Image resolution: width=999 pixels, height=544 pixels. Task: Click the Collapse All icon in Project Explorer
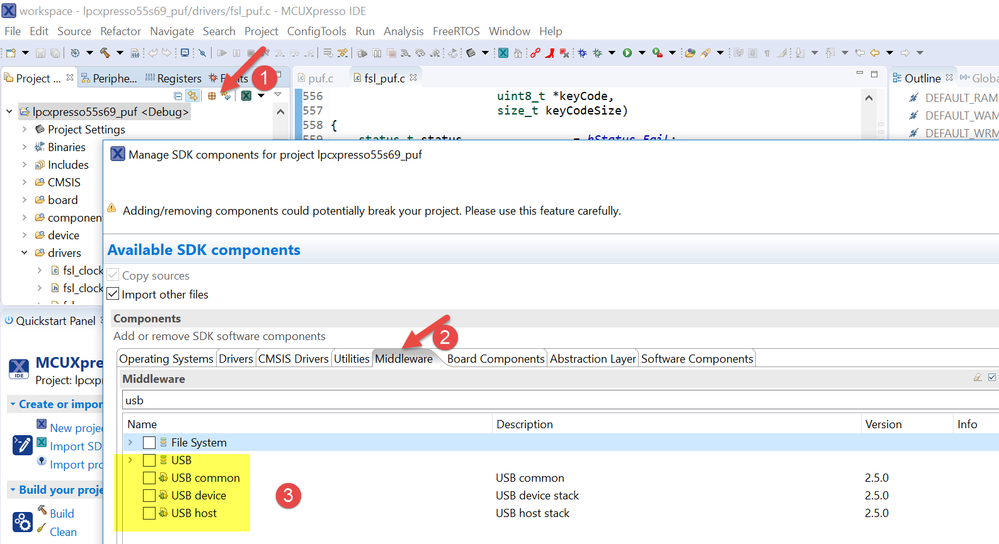click(178, 96)
